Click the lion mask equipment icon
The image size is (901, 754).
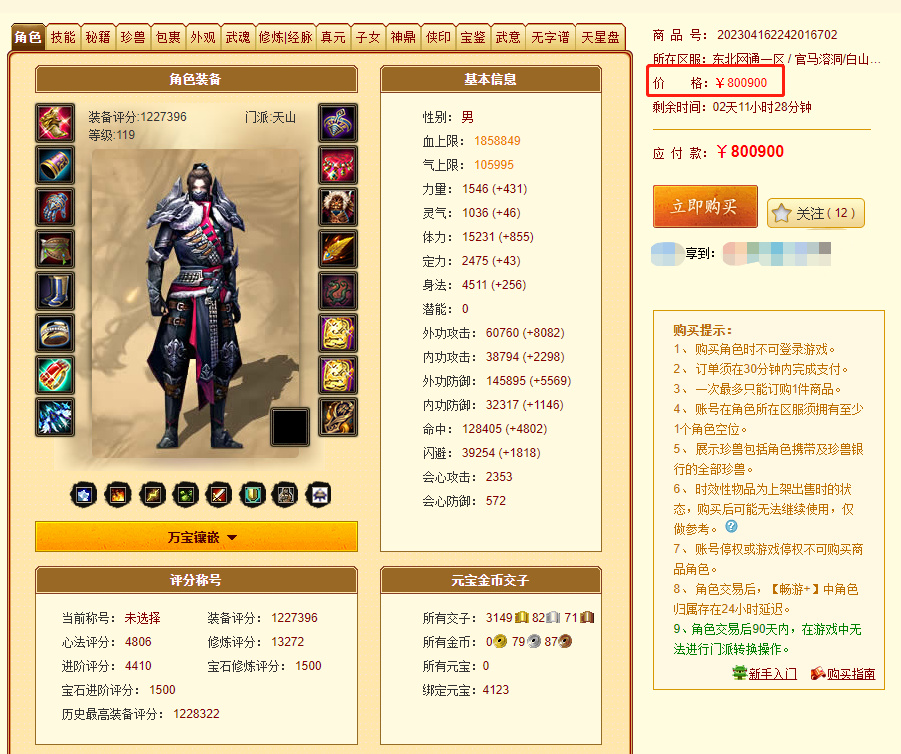coord(338,207)
